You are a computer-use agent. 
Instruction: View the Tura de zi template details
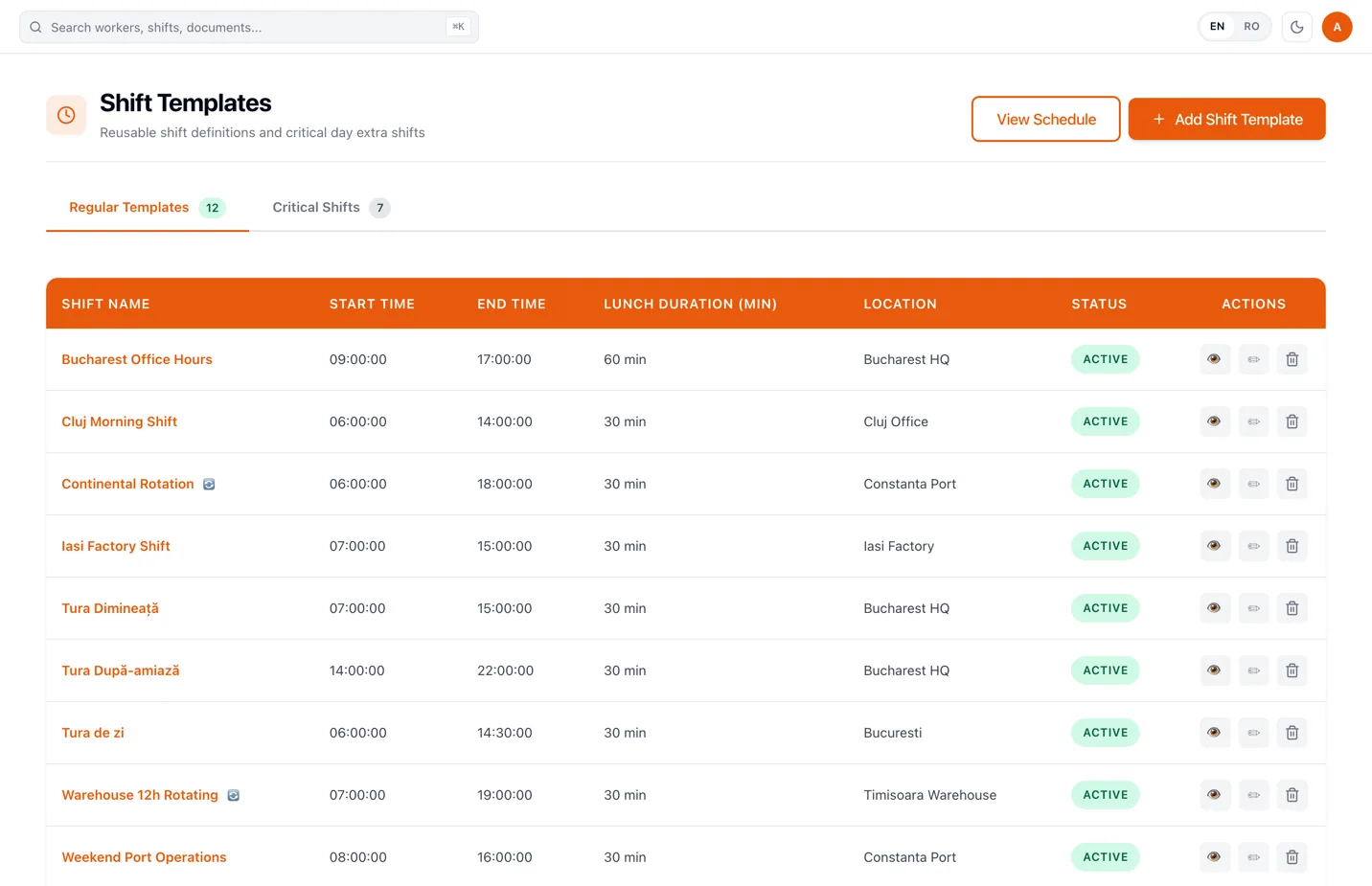1215,733
